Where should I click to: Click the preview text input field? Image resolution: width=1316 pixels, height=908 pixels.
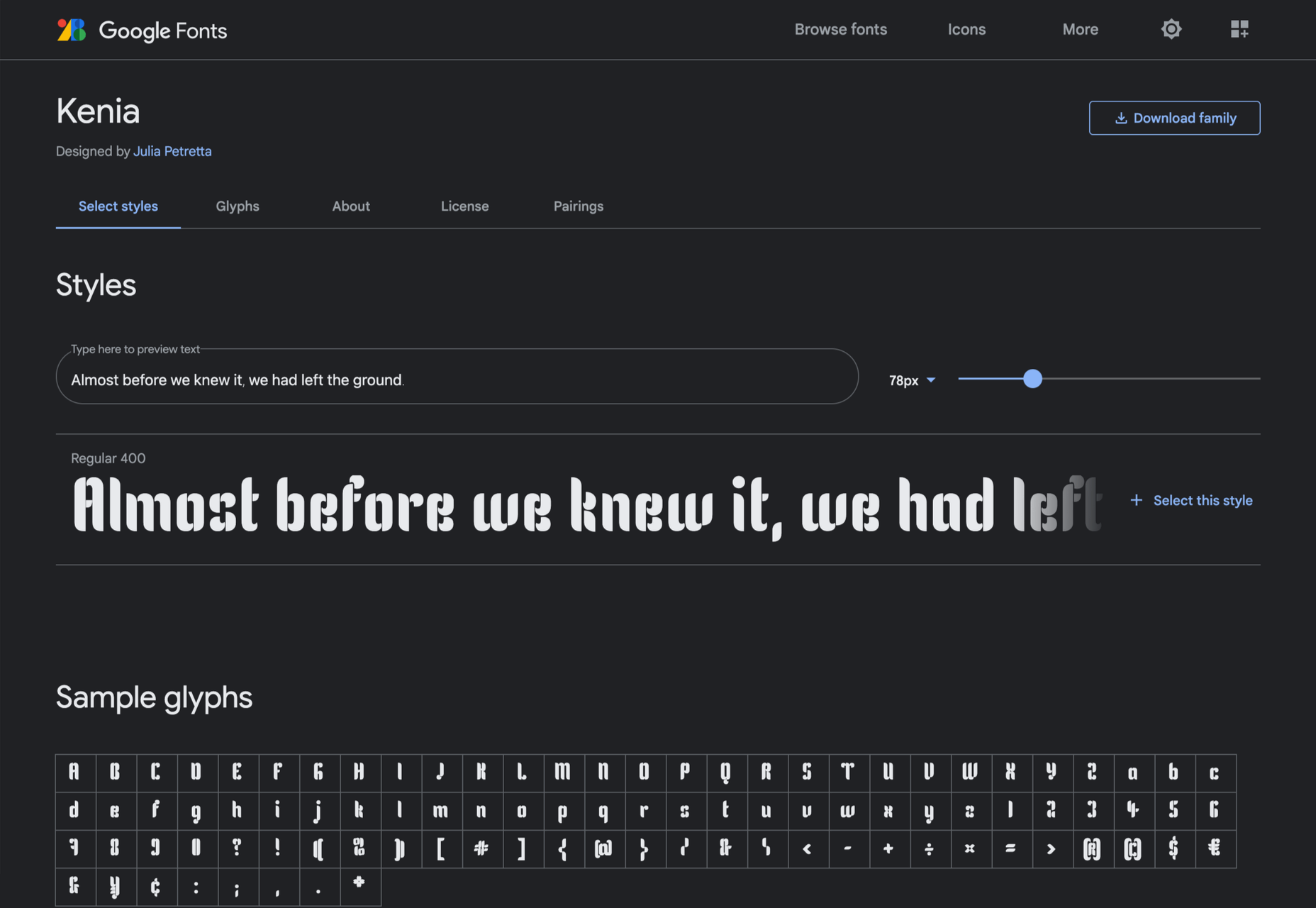tap(457, 377)
